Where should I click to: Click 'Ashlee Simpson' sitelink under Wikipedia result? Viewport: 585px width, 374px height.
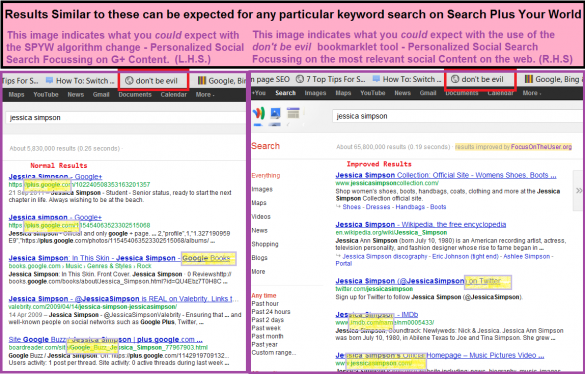[527, 256]
